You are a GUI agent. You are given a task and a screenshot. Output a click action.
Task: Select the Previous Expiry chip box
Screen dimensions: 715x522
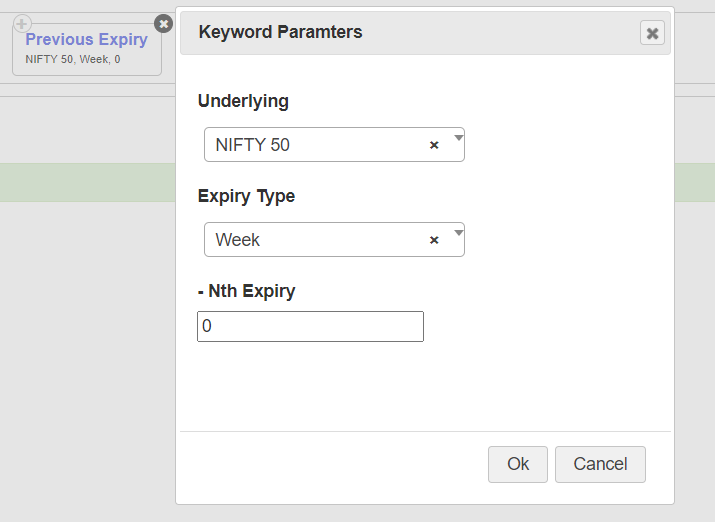tap(87, 49)
